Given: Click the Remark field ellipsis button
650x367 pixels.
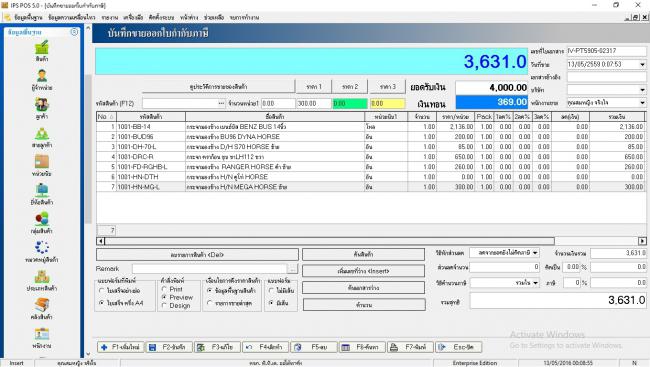Looking at the screenshot, I should pyautogui.click(x=292, y=269).
